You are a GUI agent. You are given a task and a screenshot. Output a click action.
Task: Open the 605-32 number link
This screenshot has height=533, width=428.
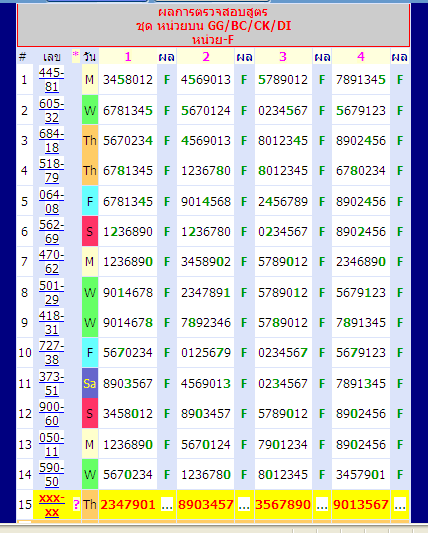[x=51, y=110]
